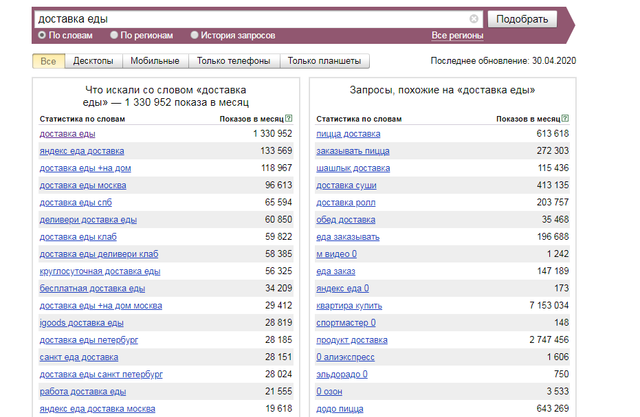Select the 'История запросов' radio option

(x=194, y=35)
